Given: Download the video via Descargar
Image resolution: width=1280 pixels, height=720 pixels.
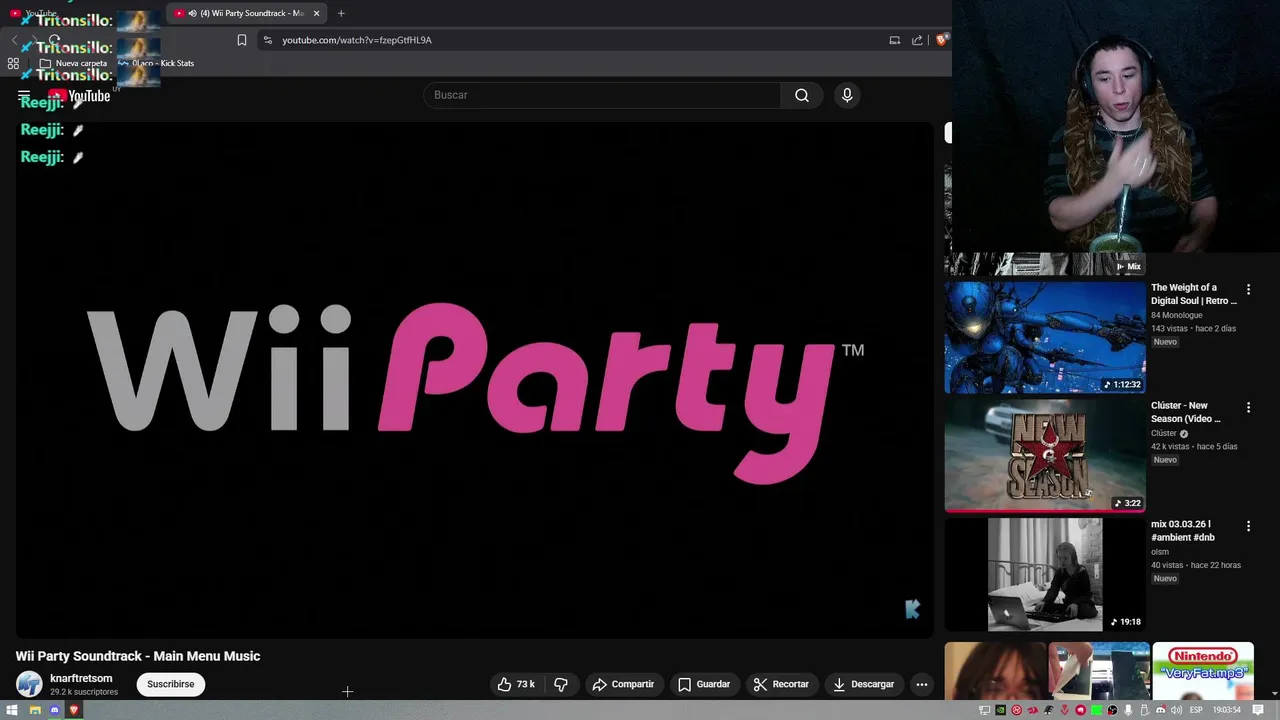Looking at the screenshot, I should tap(864, 684).
